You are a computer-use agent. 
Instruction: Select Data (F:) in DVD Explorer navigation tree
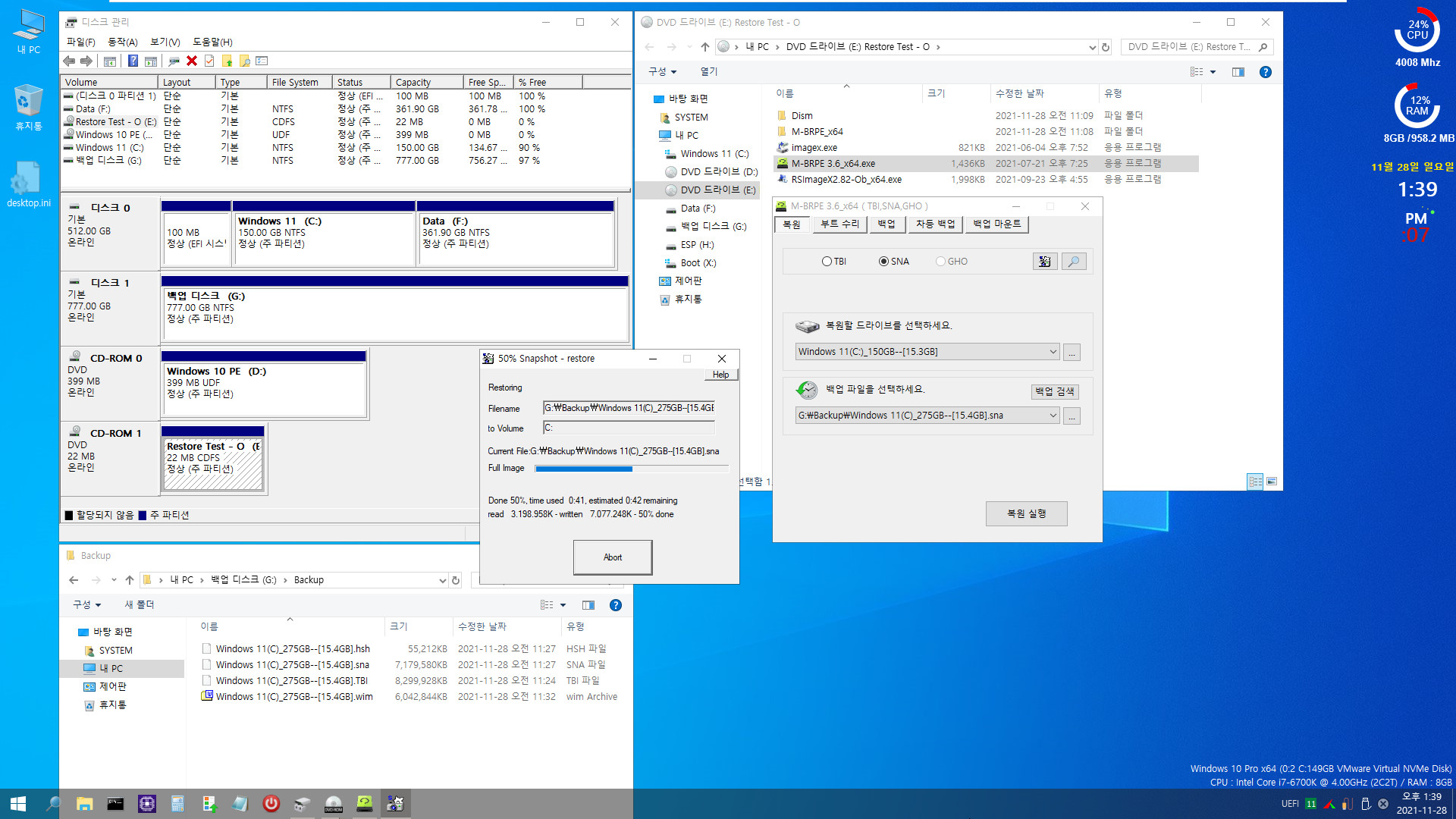click(697, 209)
